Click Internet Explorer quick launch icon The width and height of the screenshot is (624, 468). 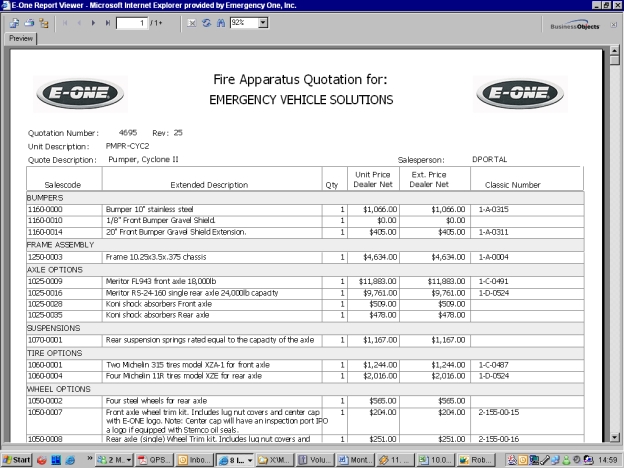point(70,460)
